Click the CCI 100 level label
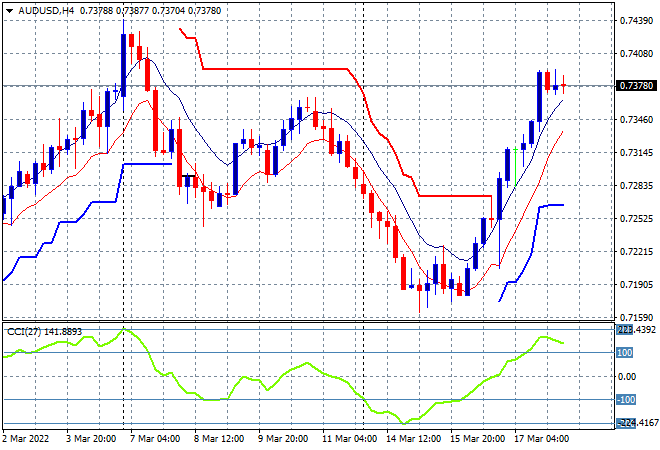 coord(624,352)
